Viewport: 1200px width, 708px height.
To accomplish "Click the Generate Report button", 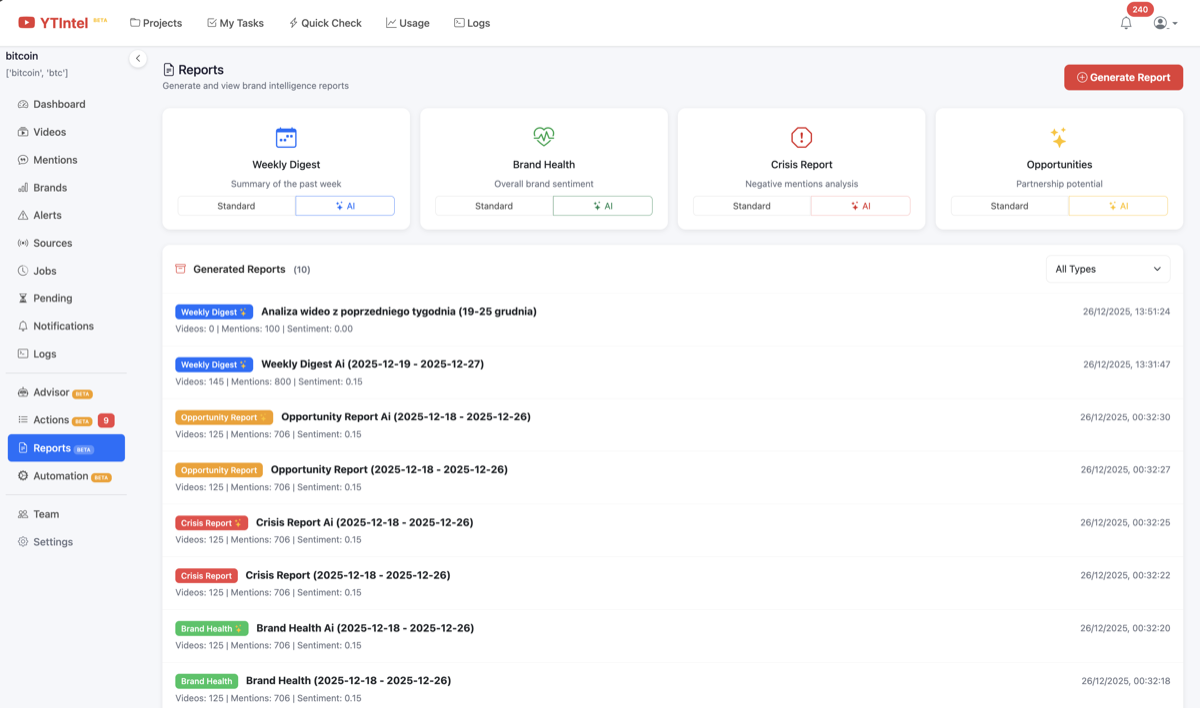I will (1123, 77).
